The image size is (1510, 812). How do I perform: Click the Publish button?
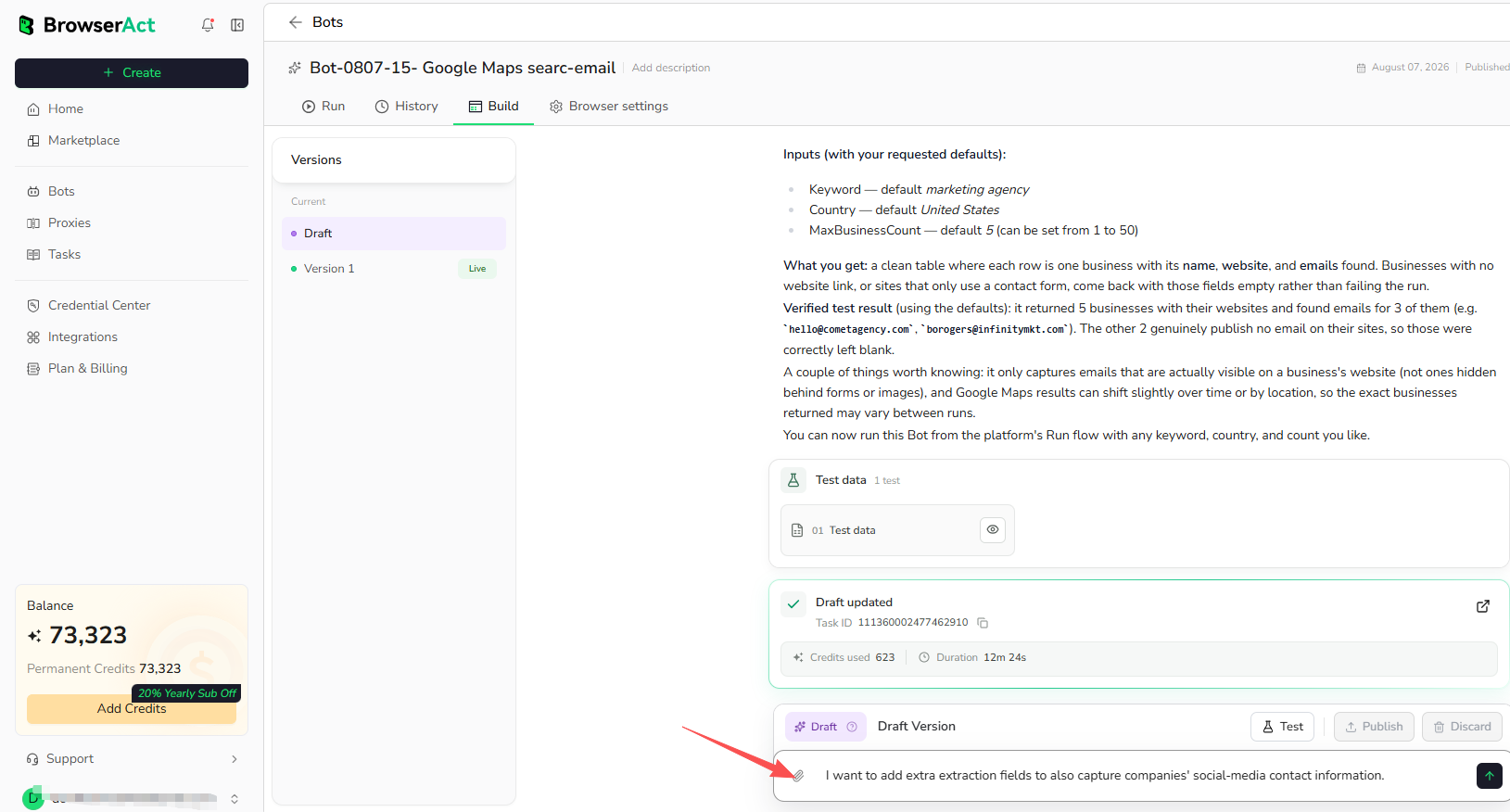pos(1375,727)
